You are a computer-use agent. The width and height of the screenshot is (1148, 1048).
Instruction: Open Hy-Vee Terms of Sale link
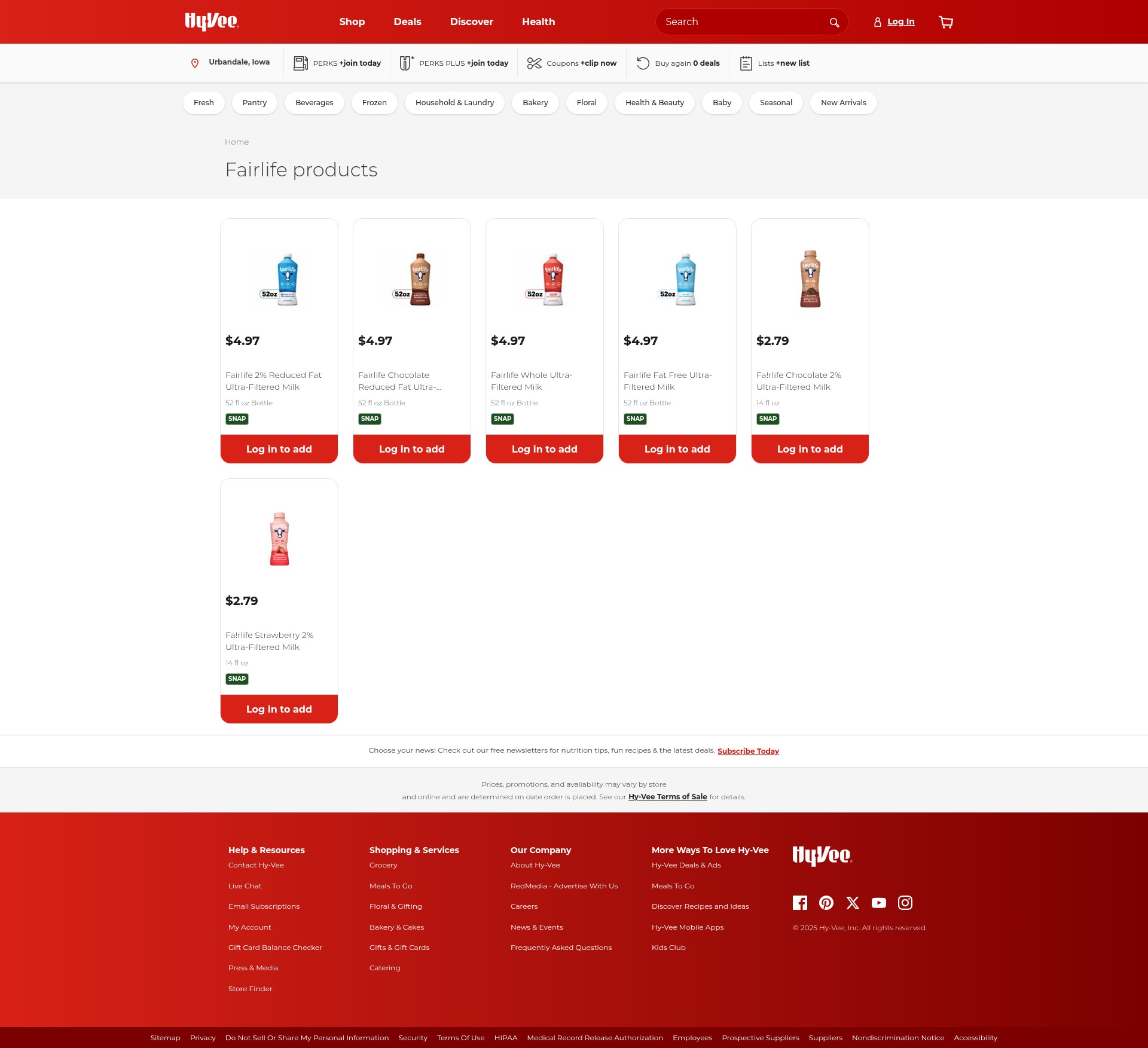(667, 797)
